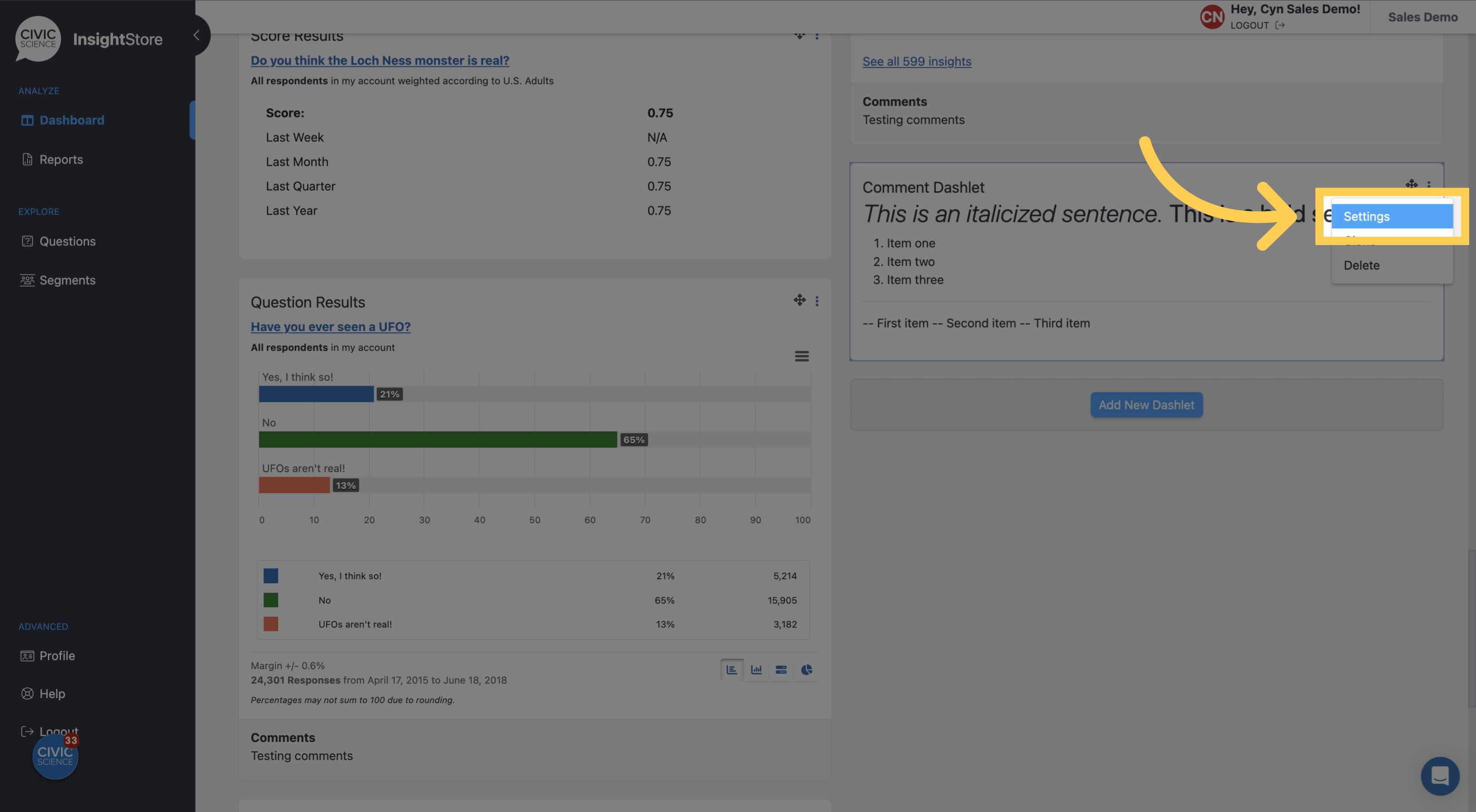Viewport: 1476px width, 812px height.
Task: Click the '5,214' count in the legend table
Action: point(785,576)
